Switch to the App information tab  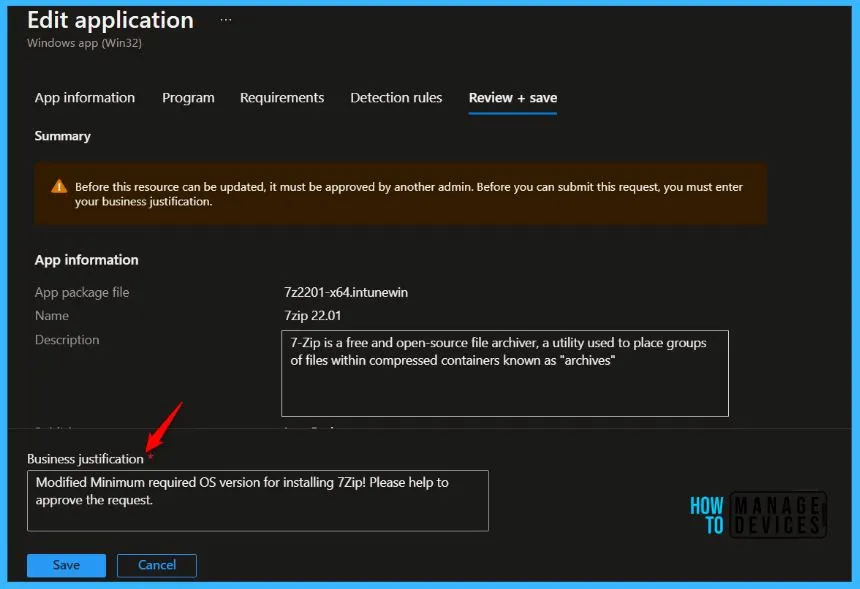[84, 98]
